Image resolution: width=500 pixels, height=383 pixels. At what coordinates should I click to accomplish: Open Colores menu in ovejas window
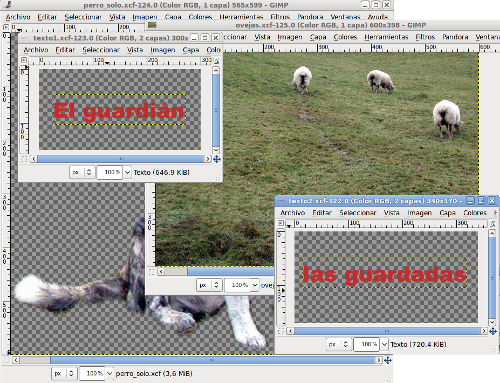click(x=345, y=37)
